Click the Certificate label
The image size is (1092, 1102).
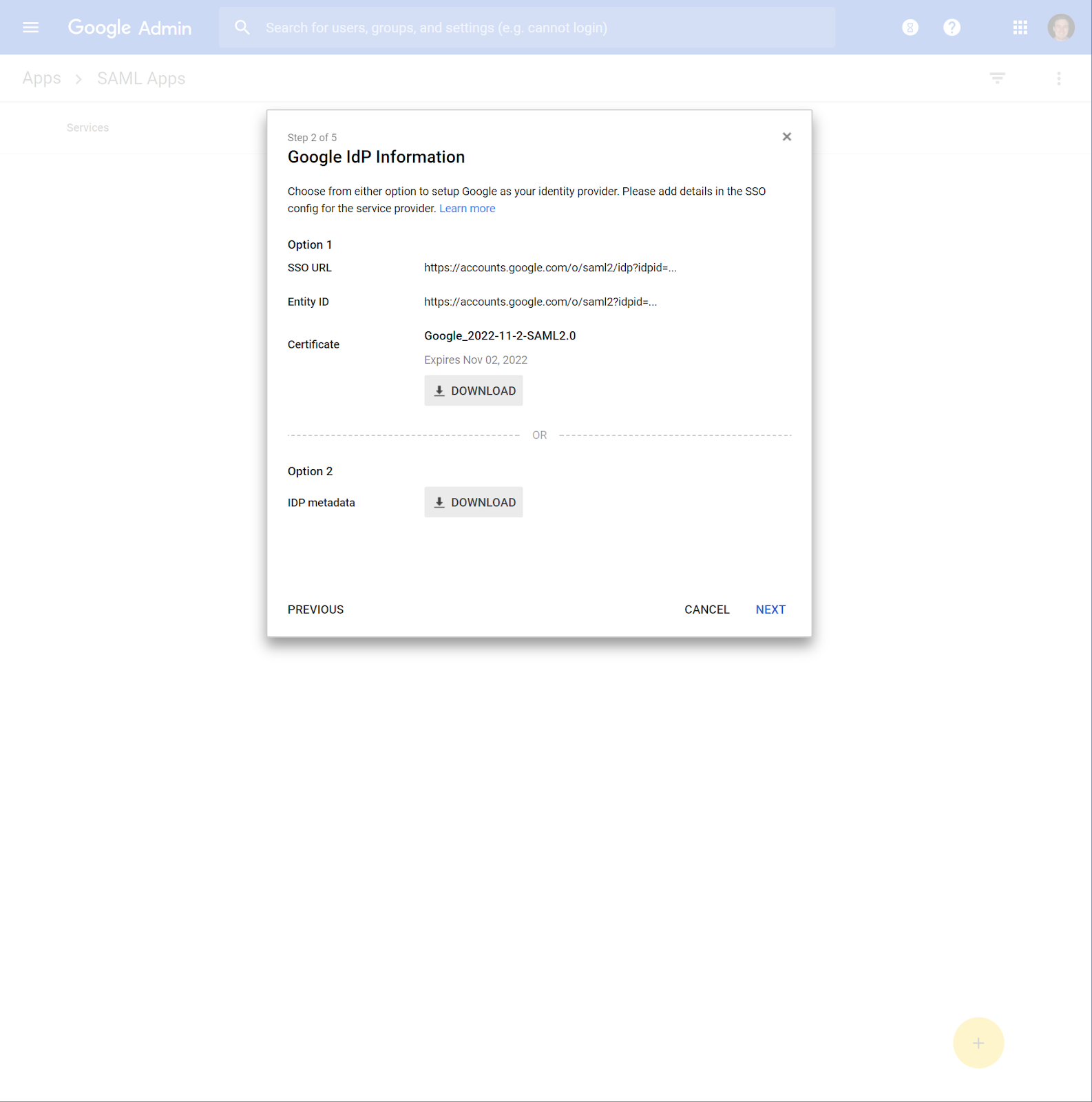tap(313, 344)
